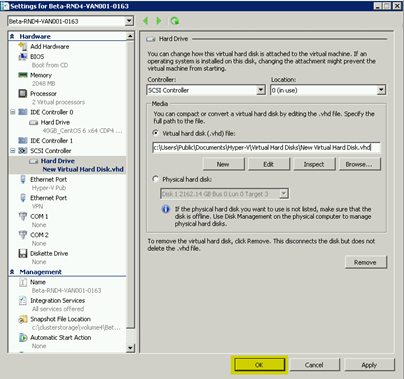Open the virtual machine selector dropdown
Viewport: 404px width, 379px height.
pos(129,21)
